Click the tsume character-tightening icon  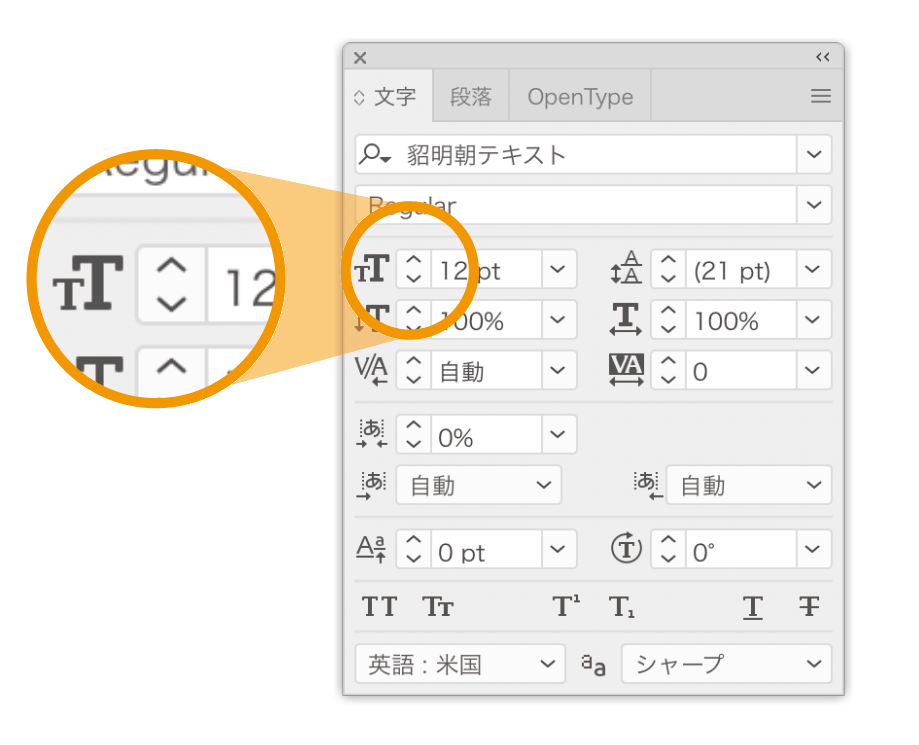tap(372, 434)
